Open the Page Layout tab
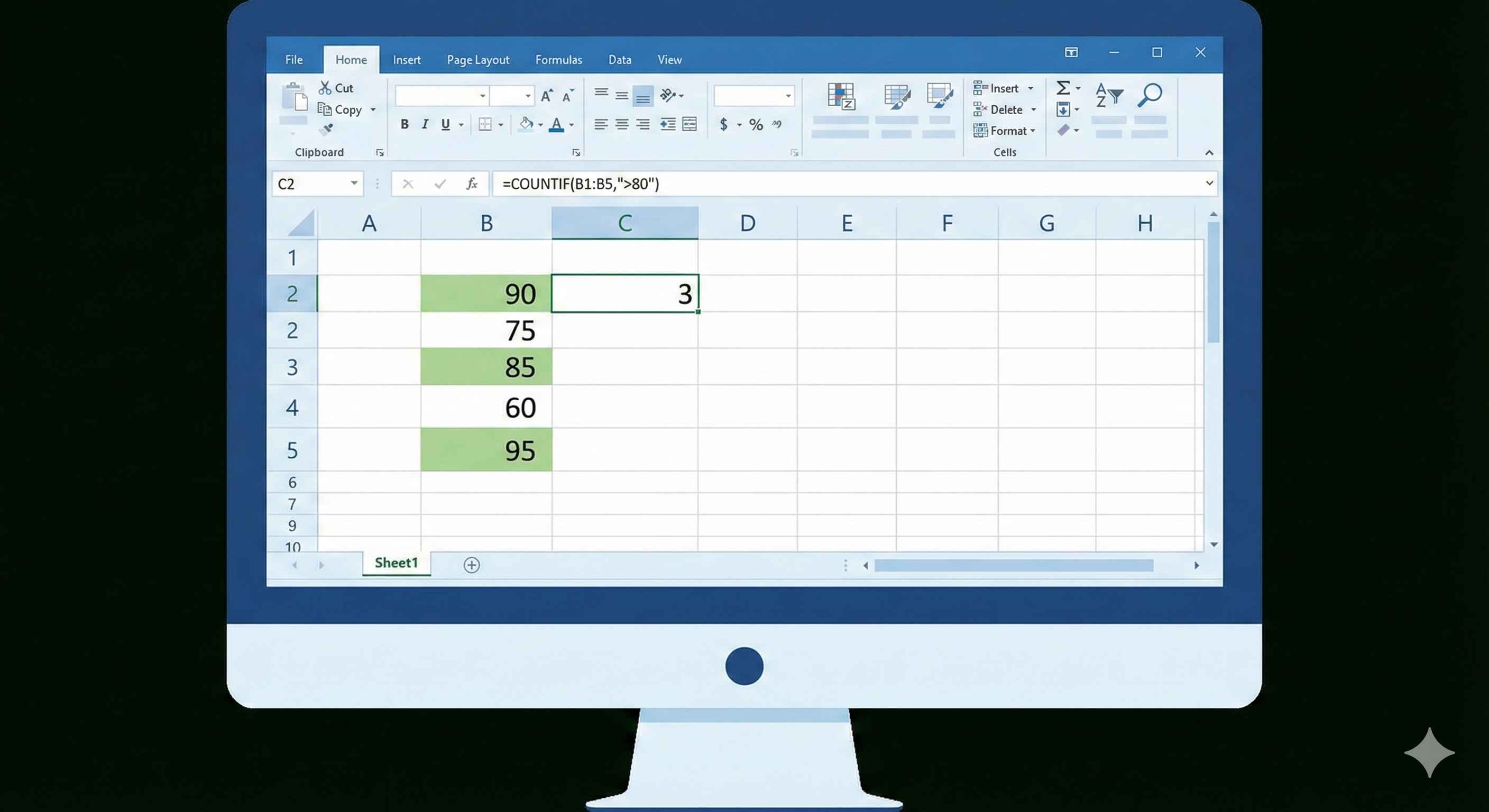Viewport: 1489px width, 812px height. [477, 60]
